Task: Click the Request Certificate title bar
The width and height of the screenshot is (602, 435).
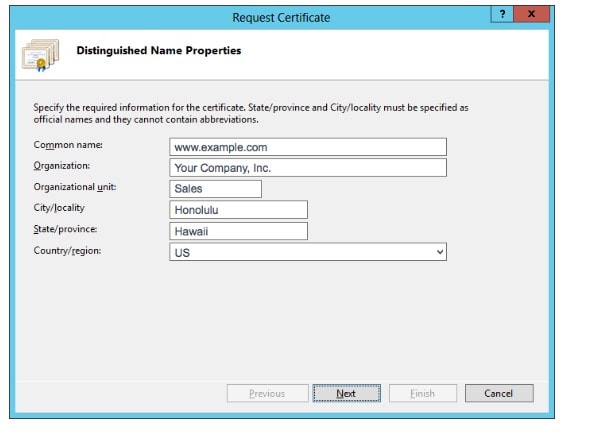Action: coord(280,17)
